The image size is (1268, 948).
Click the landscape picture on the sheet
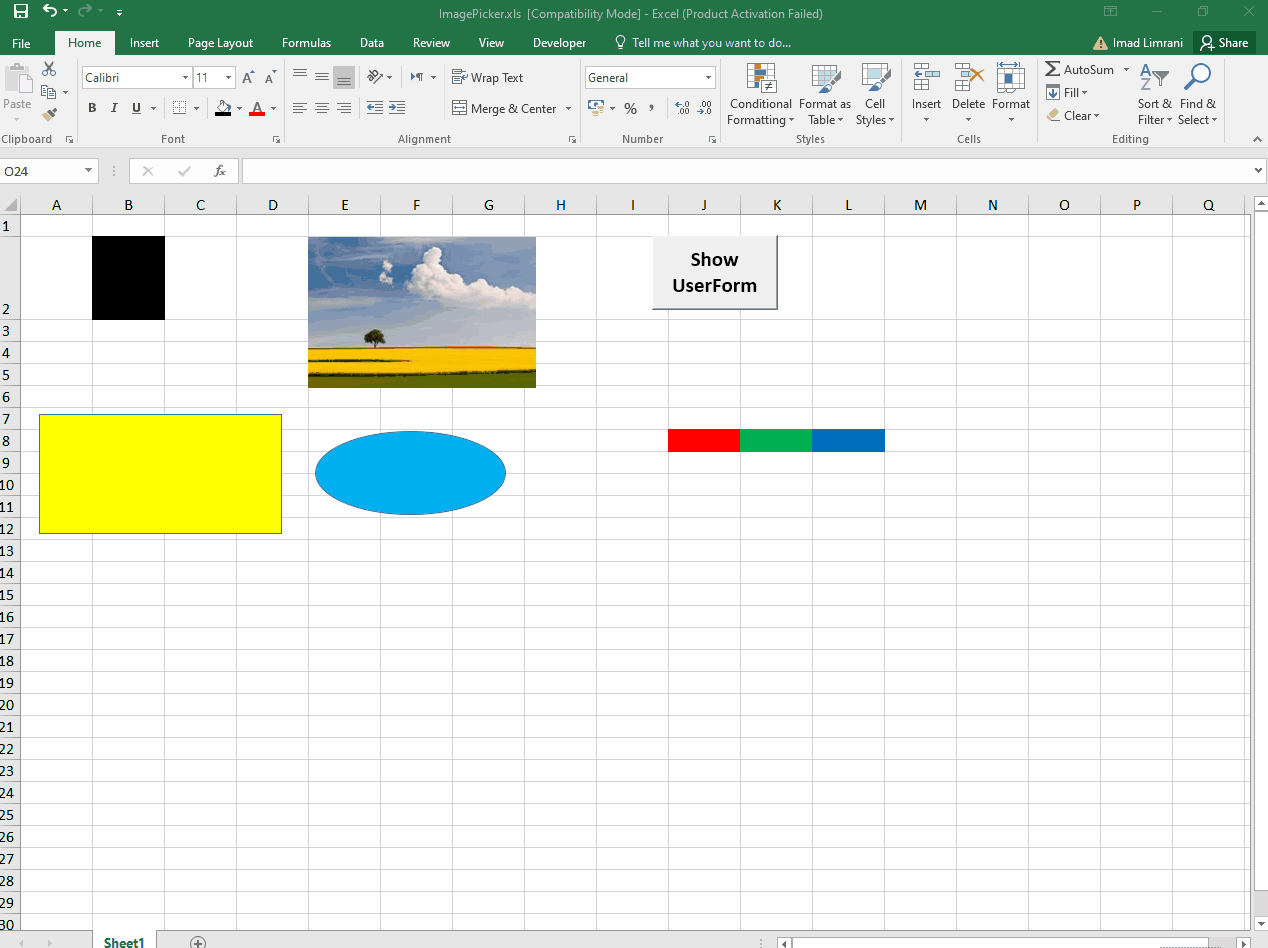(x=421, y=311)
